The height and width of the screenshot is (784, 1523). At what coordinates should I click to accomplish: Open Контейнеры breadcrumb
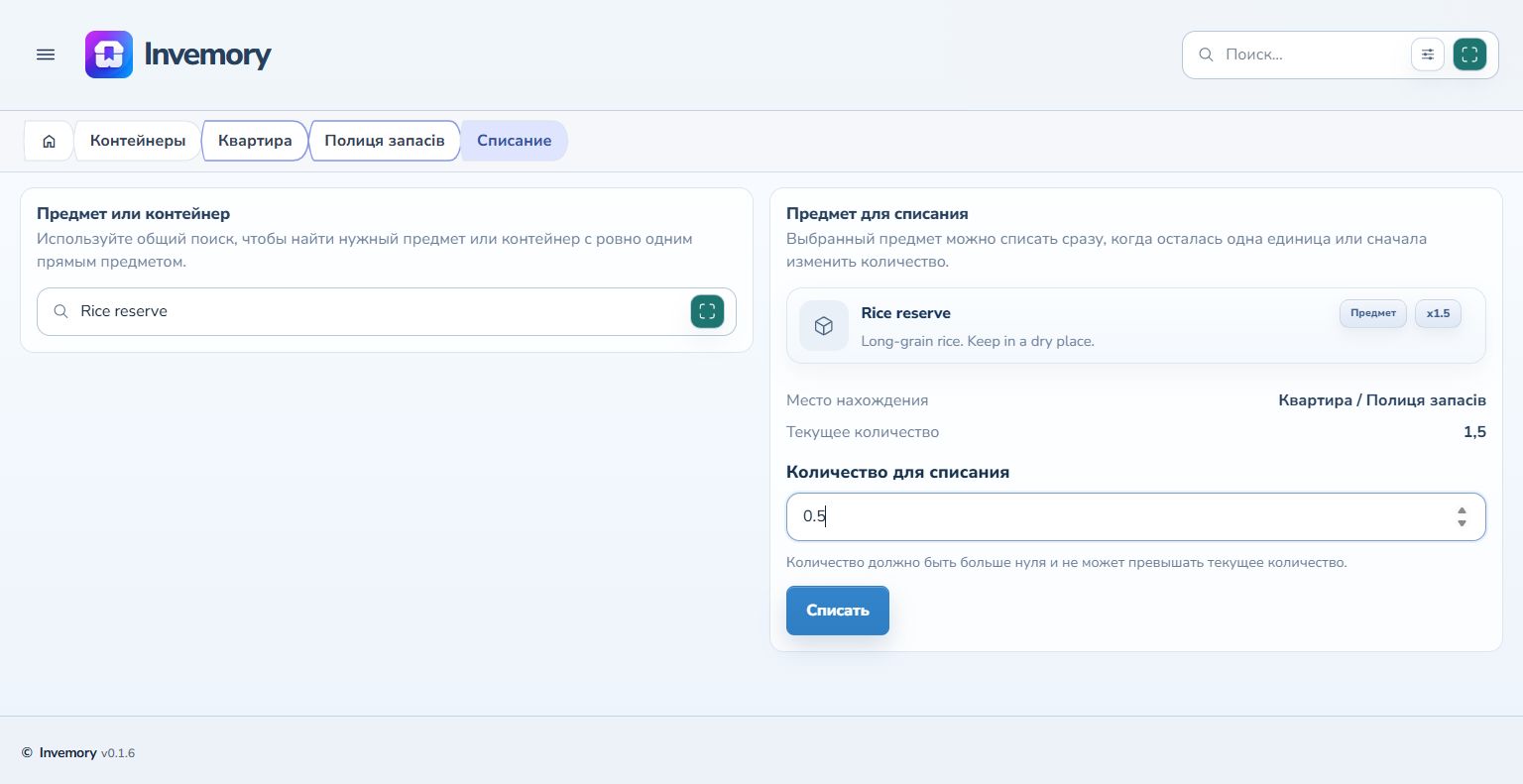[138, 141]
